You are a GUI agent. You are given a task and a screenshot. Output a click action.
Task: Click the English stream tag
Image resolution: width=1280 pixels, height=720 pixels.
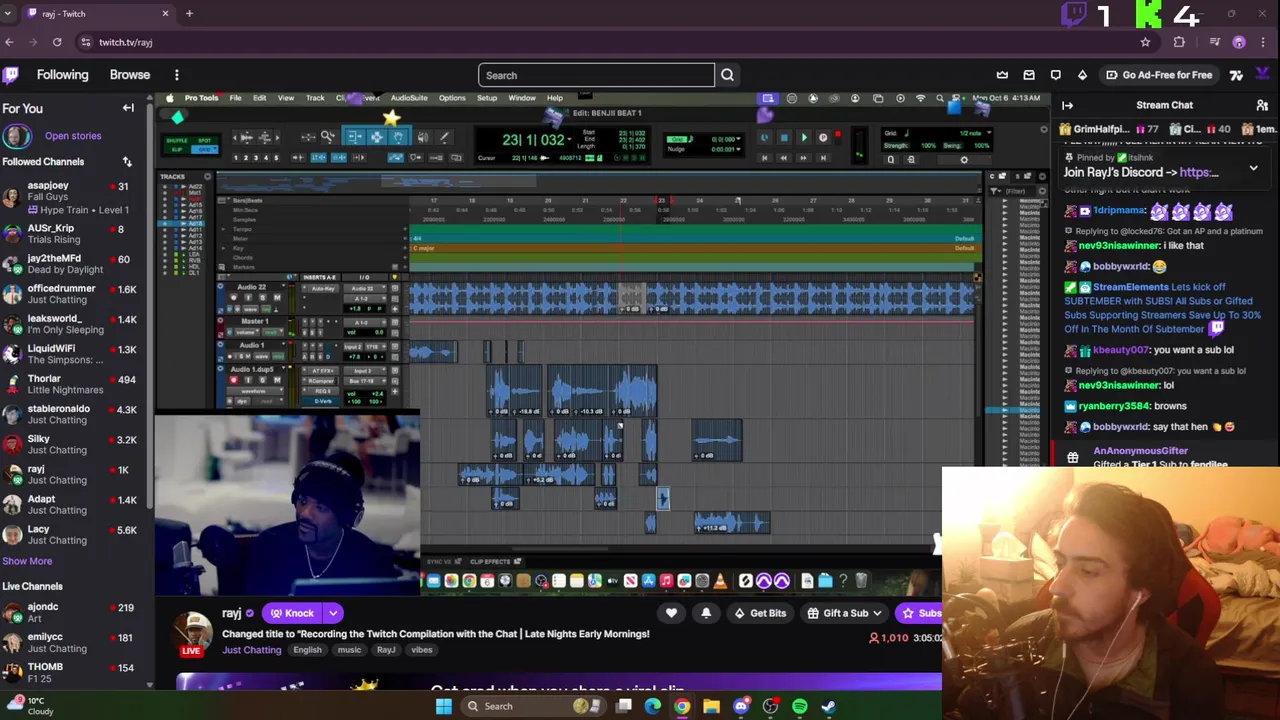[307, 650]
